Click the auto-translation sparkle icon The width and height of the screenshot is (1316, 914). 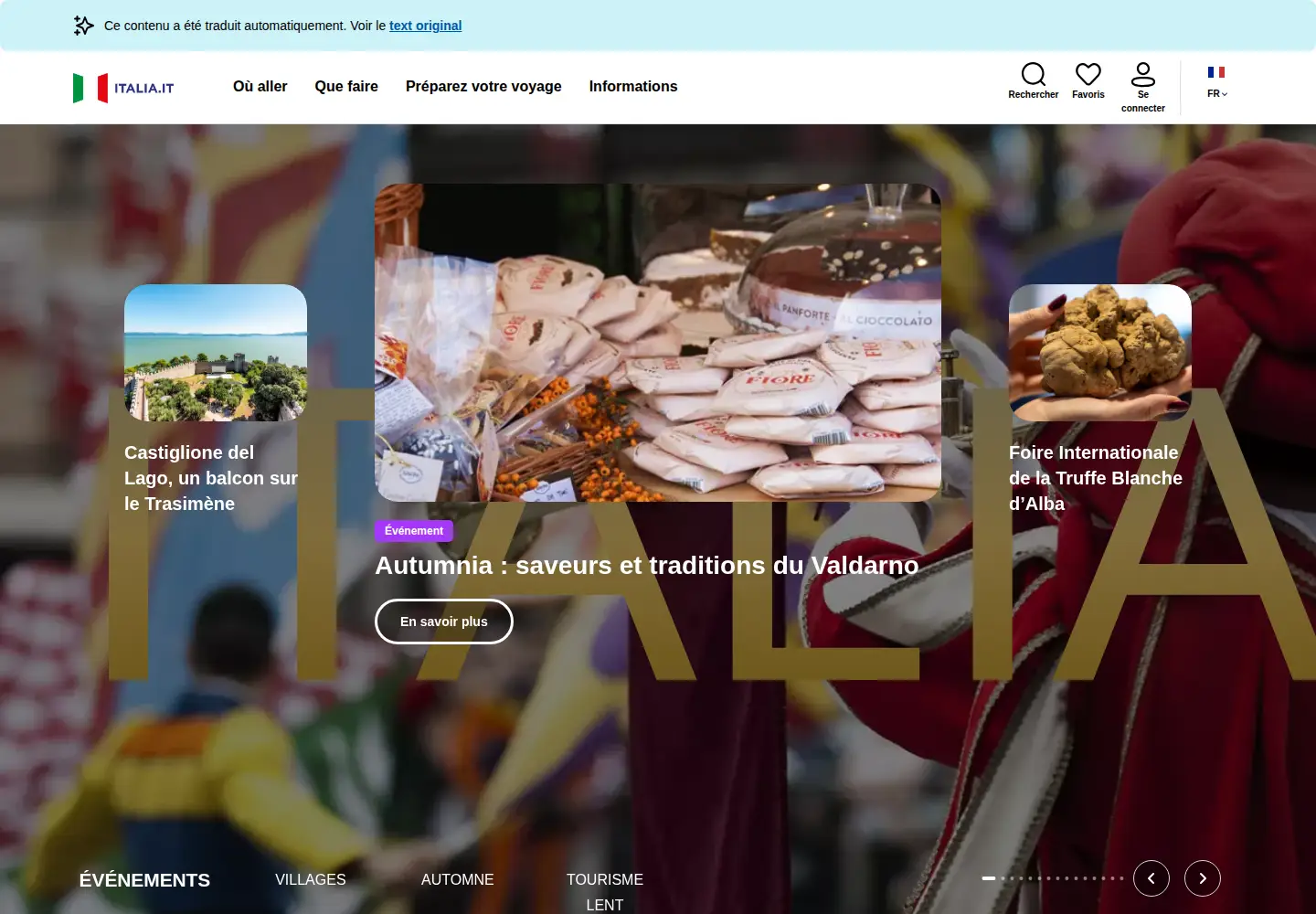click(84, 26)
